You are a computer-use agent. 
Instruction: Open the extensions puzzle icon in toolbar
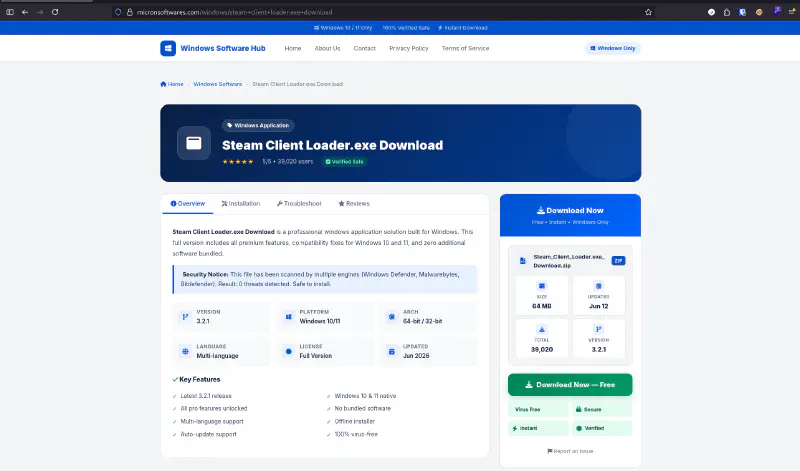tap(727, 12)
